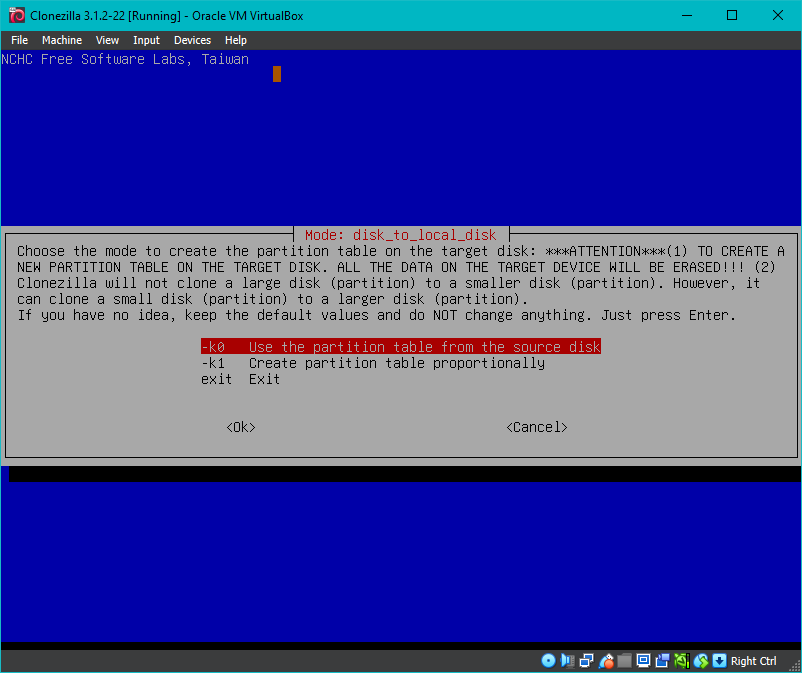Click the audio status icon
Viewport: 802px width, 673px height.
(567, 661)
